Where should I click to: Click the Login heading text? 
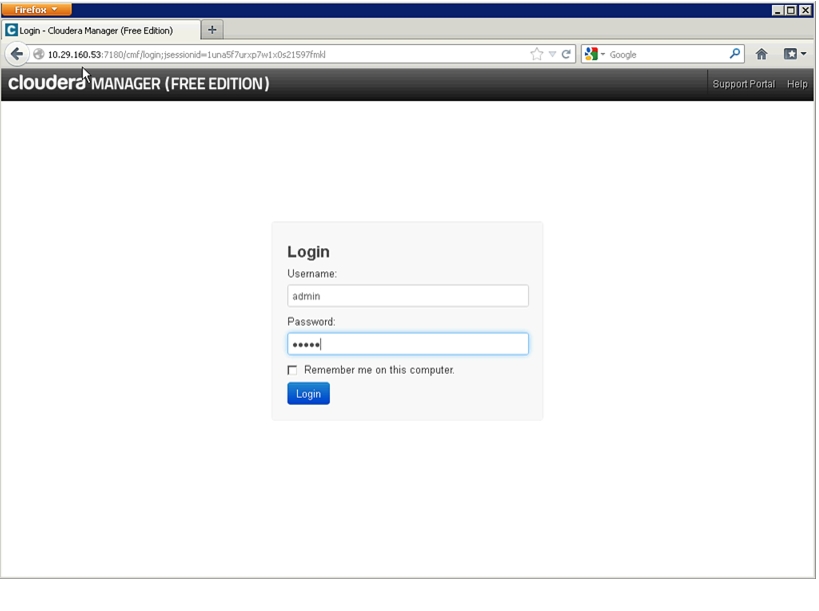pyautogui.click(x=308, y=252)
